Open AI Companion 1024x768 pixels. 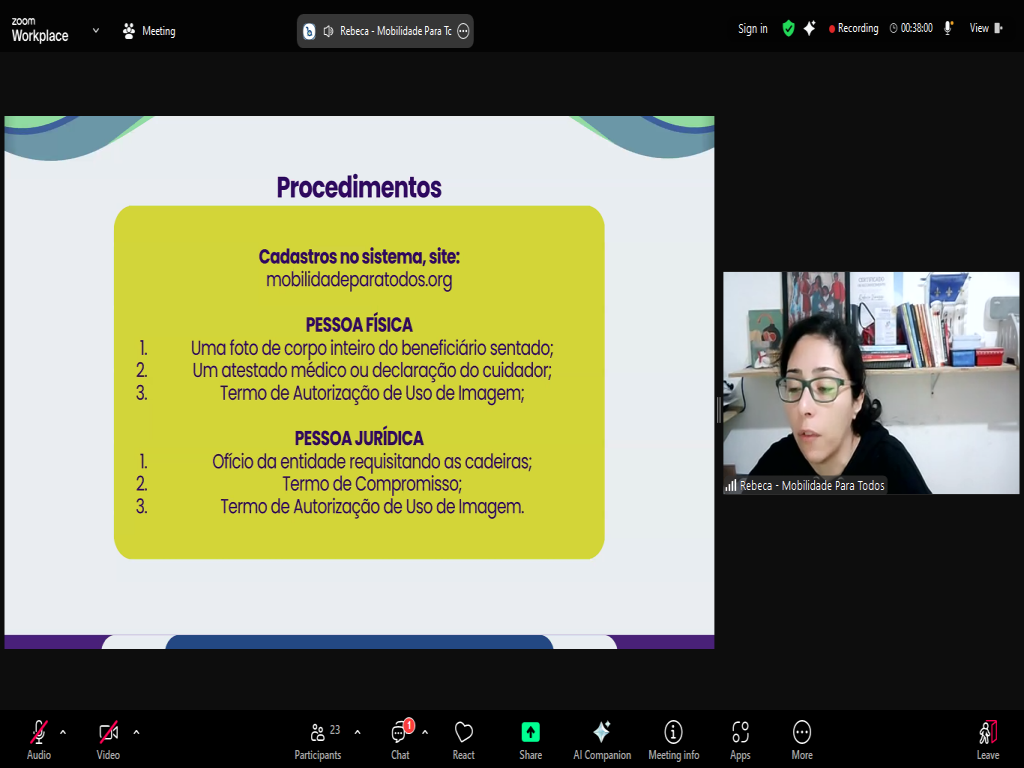point(601,738)
